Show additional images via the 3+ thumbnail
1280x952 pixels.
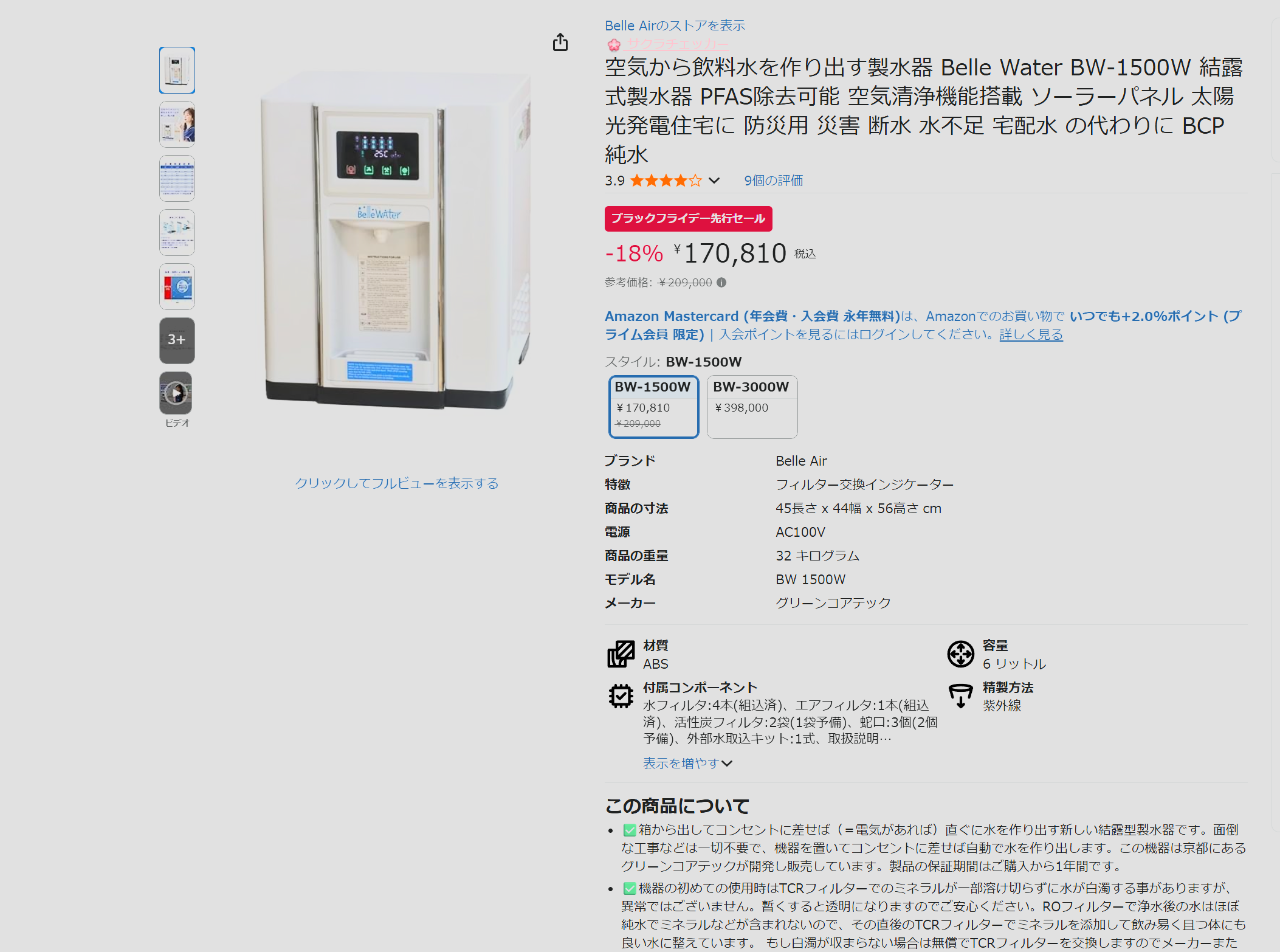pos(177,340)
